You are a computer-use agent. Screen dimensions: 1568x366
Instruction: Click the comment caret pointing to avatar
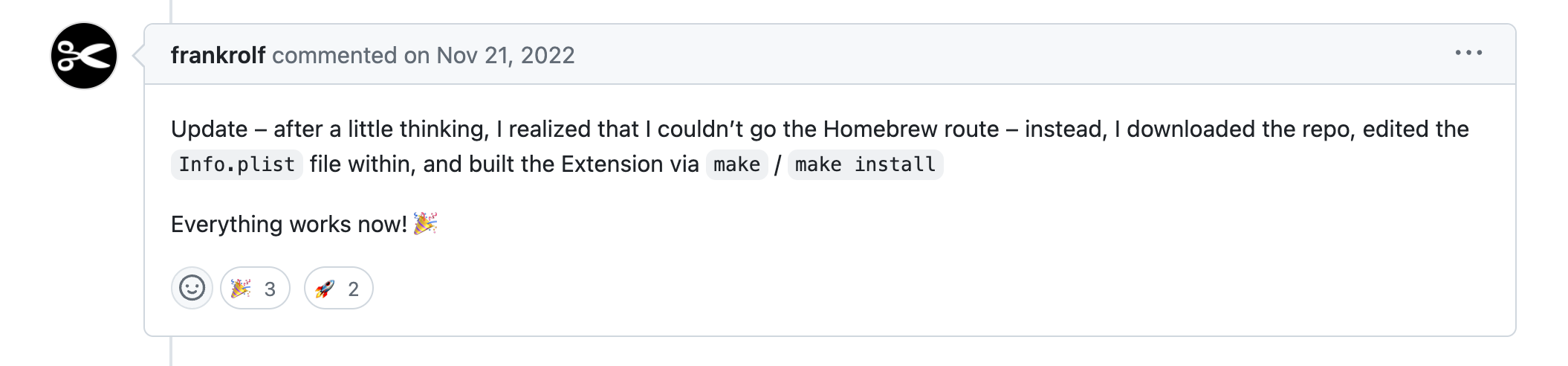point(138,55)
